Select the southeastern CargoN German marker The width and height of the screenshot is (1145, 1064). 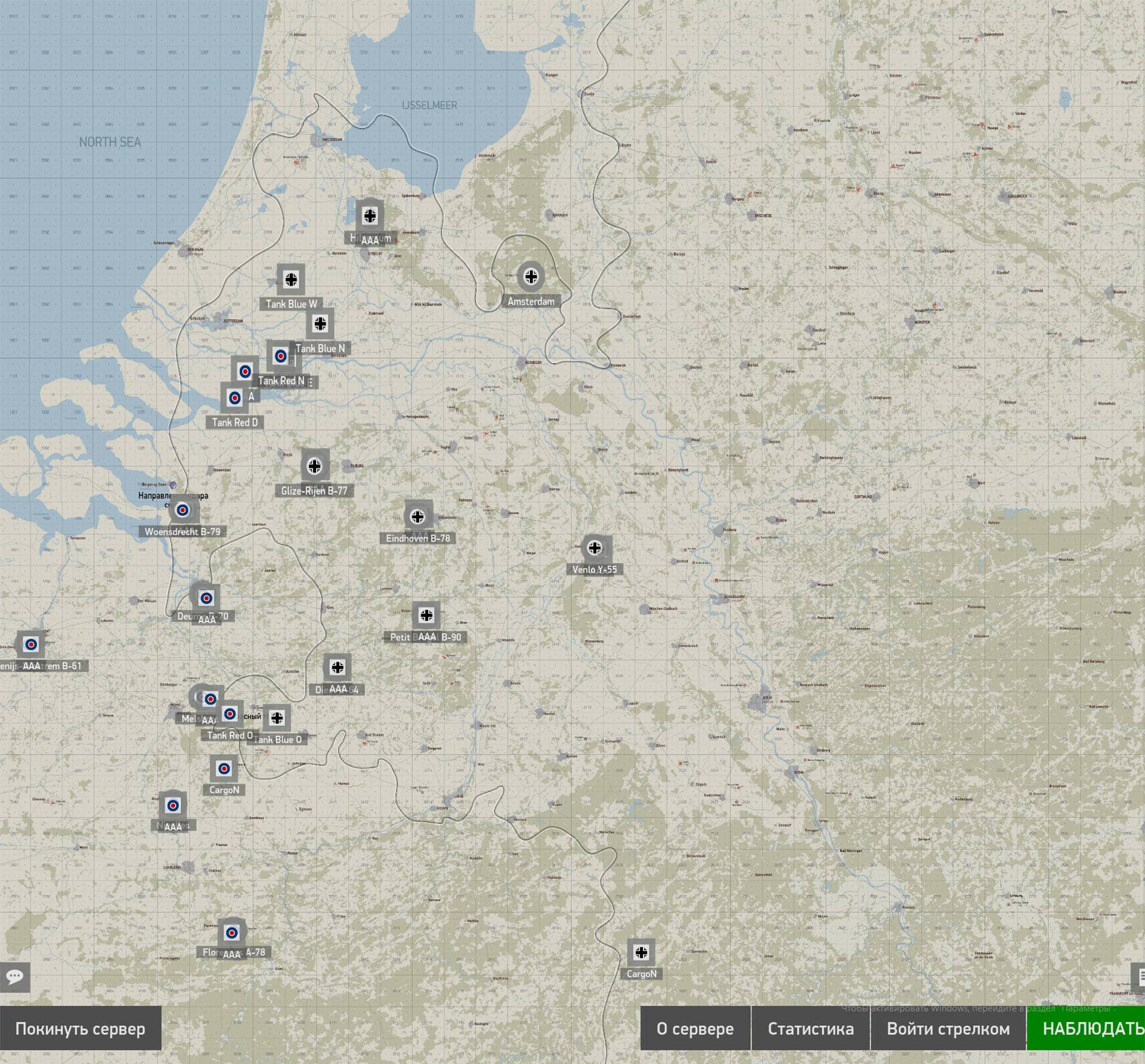pos(642,952)
